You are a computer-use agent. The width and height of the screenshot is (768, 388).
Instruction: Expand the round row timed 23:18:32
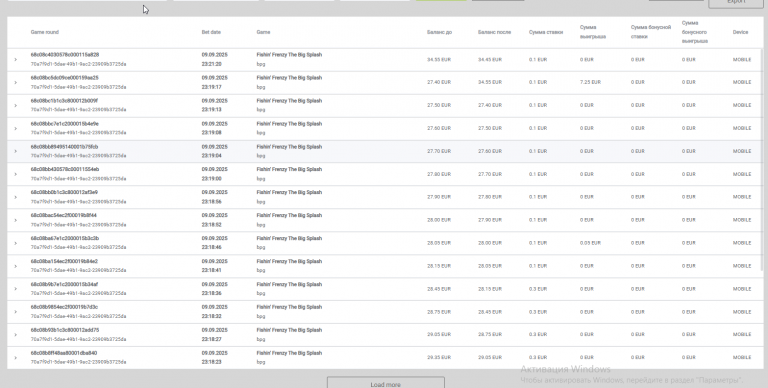[x=16, y=312]
